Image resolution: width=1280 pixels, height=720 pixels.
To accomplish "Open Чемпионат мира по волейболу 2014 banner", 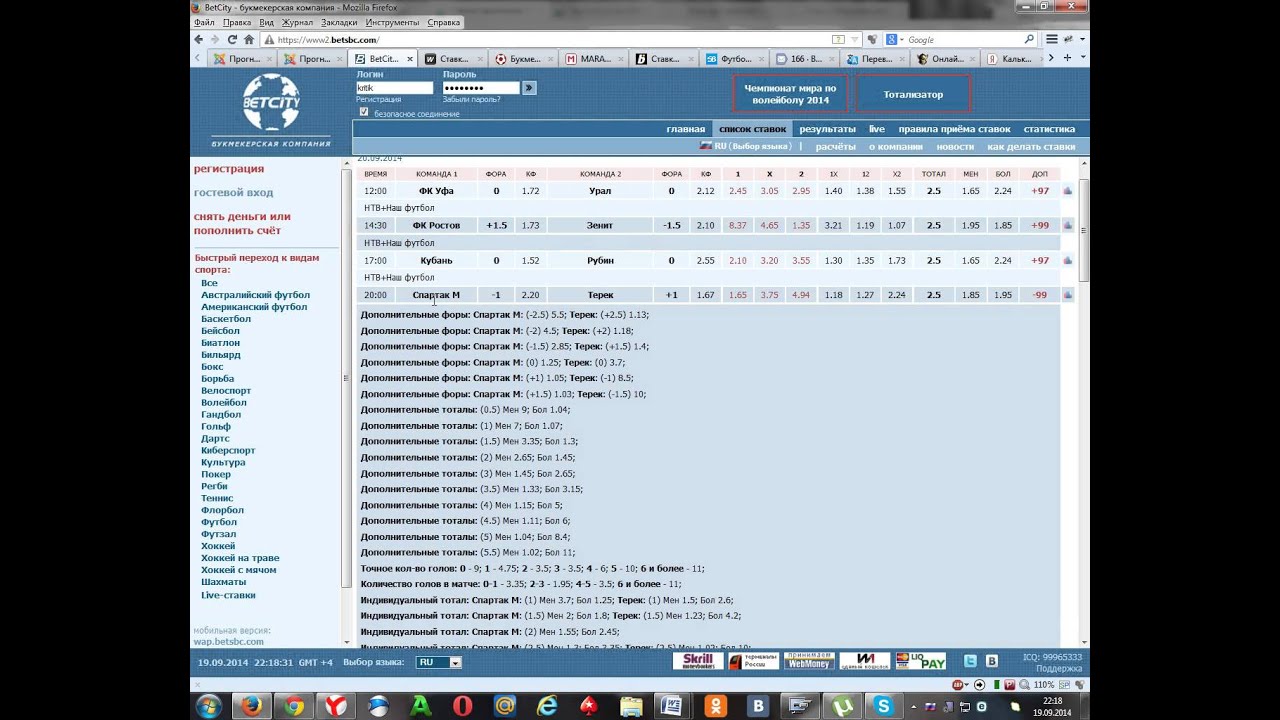I will (x=790, y=94).
